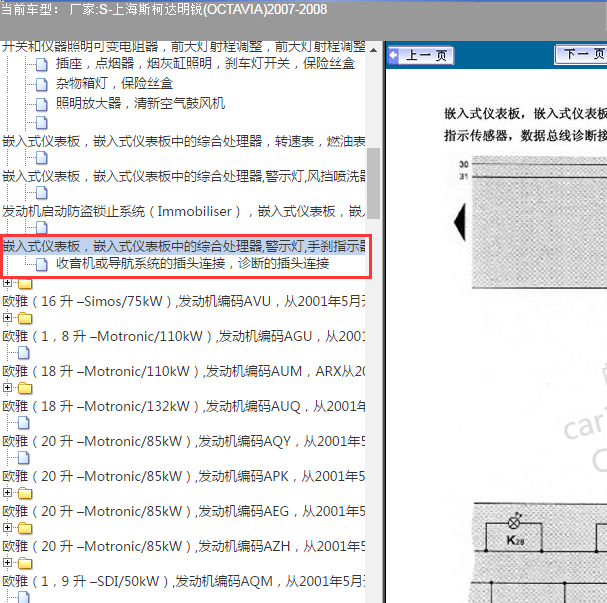
Task: Select 嵌入式仪表板 row ending 转速表，燃油表
Action: point(184,141)
